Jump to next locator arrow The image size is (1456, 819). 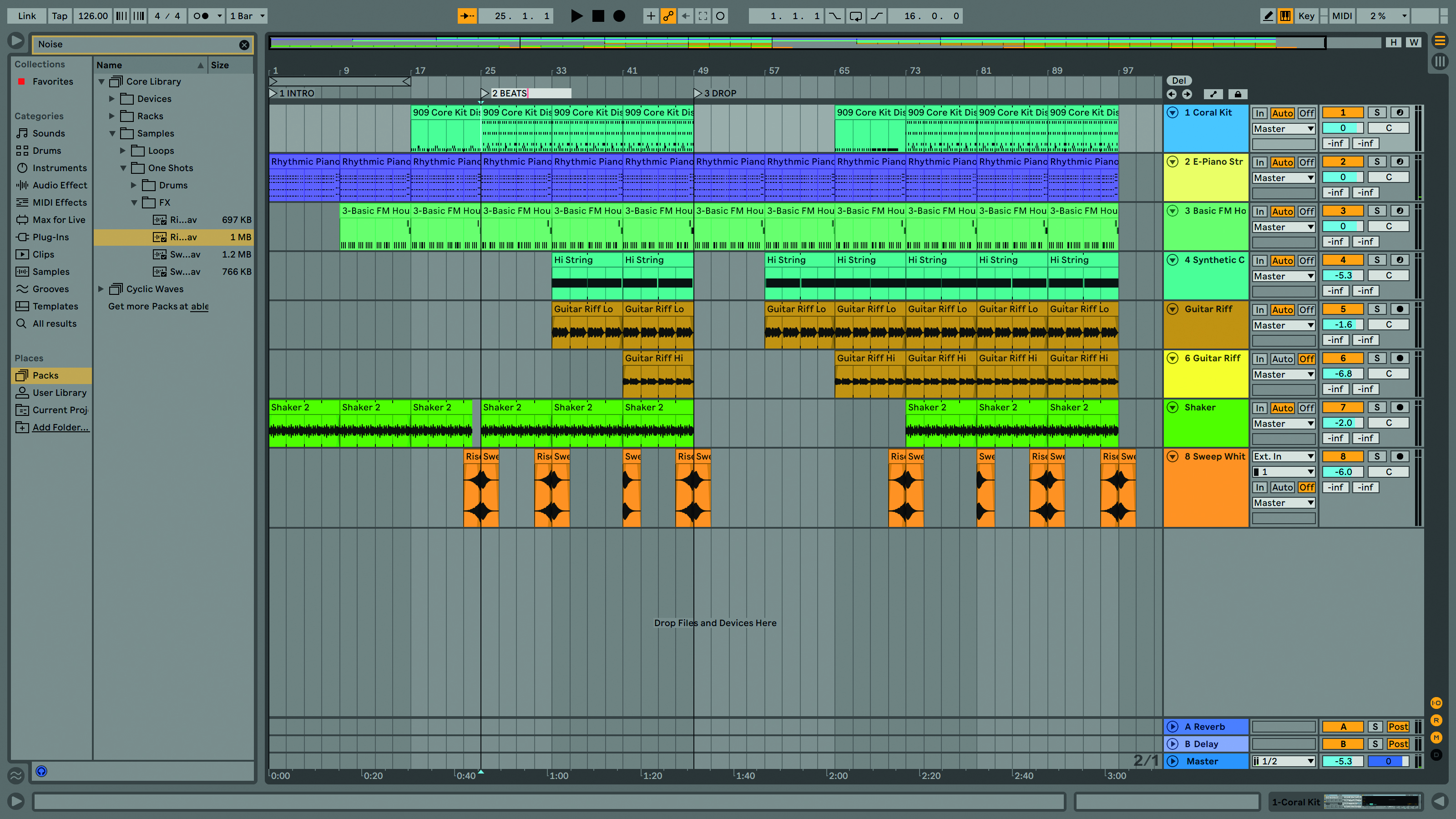1187,94
